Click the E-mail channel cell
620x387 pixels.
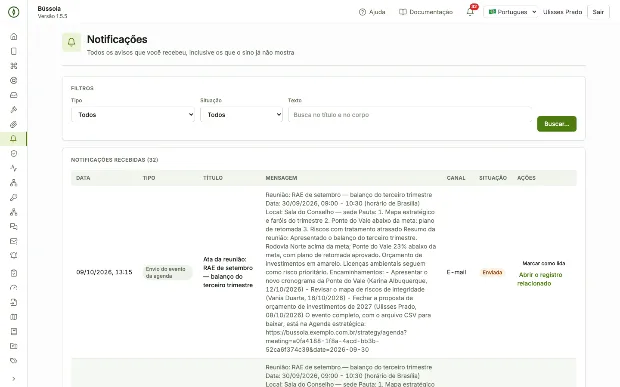(456, 272)
